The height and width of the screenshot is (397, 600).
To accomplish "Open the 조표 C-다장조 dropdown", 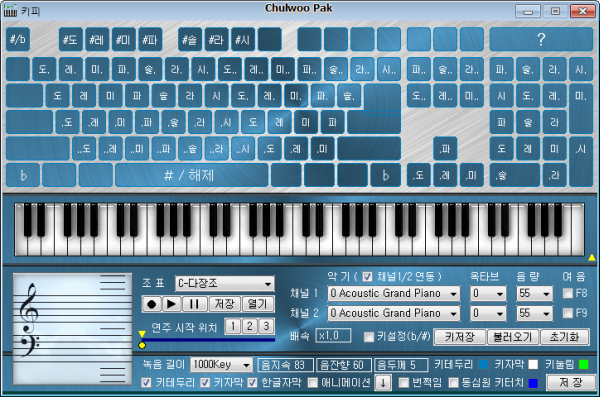I will [x=225, y=284].
